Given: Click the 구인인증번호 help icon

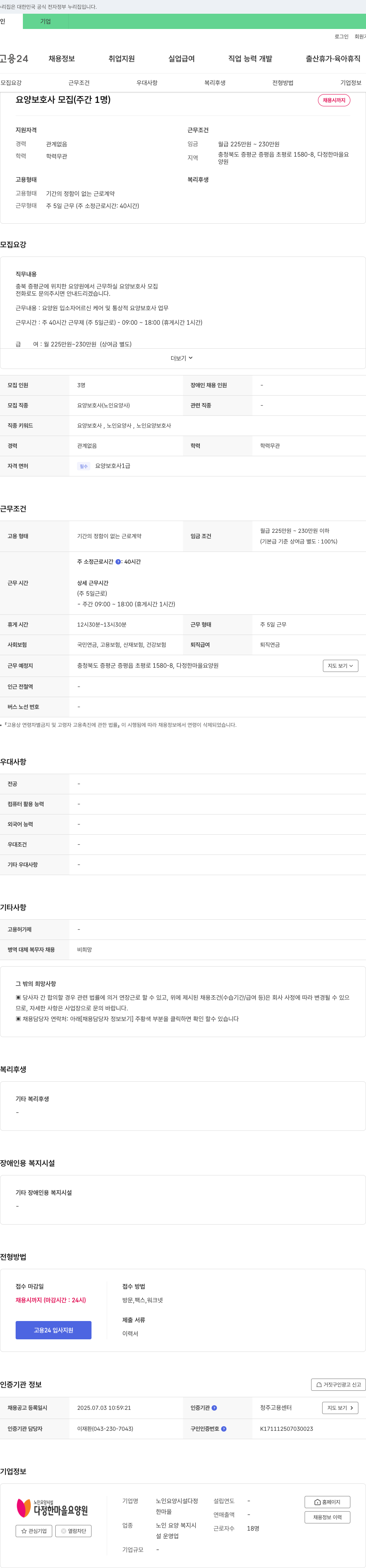Looking at the screenshot, I should 224,1429.
